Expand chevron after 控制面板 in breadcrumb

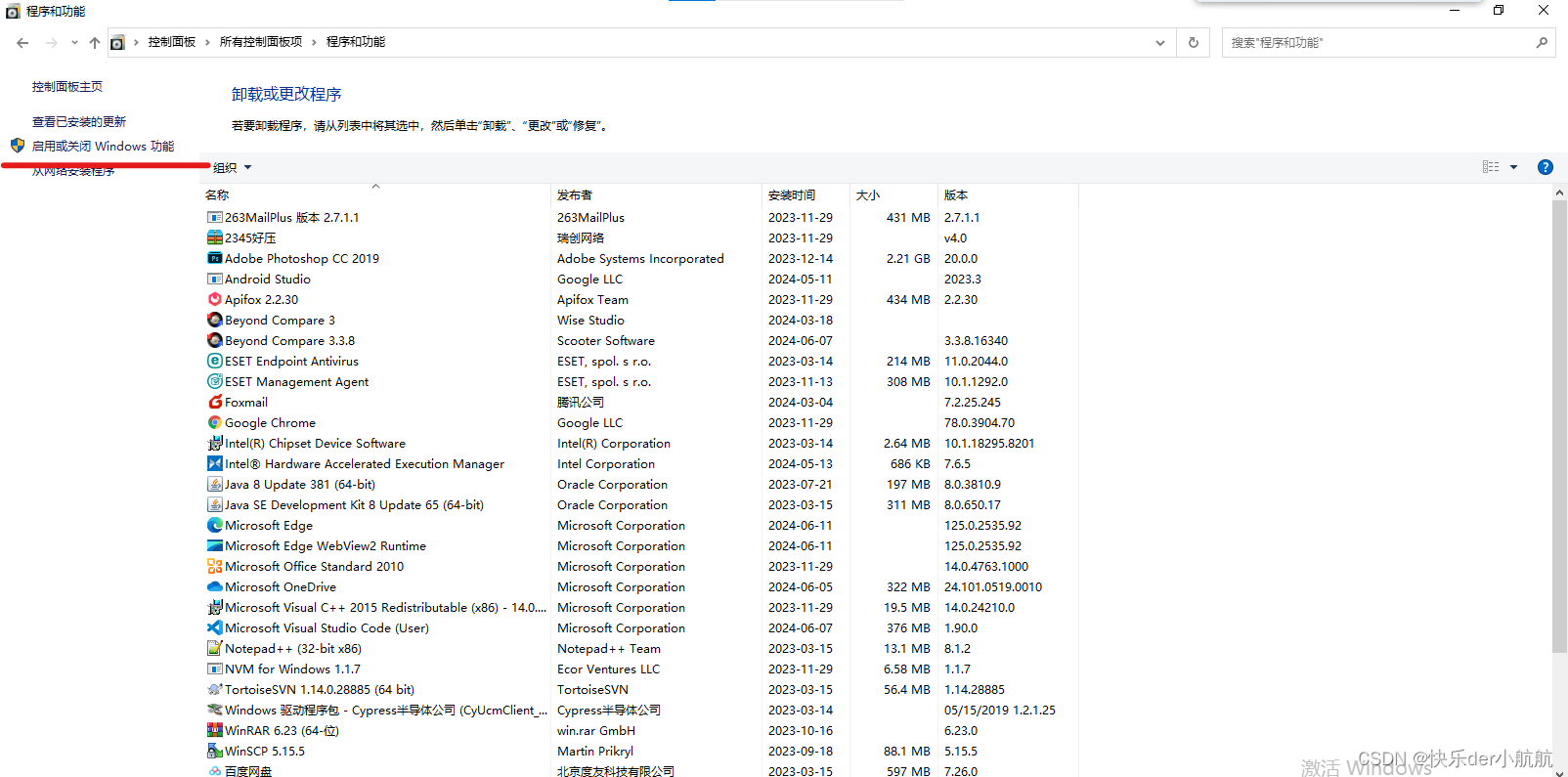(208, 42)
